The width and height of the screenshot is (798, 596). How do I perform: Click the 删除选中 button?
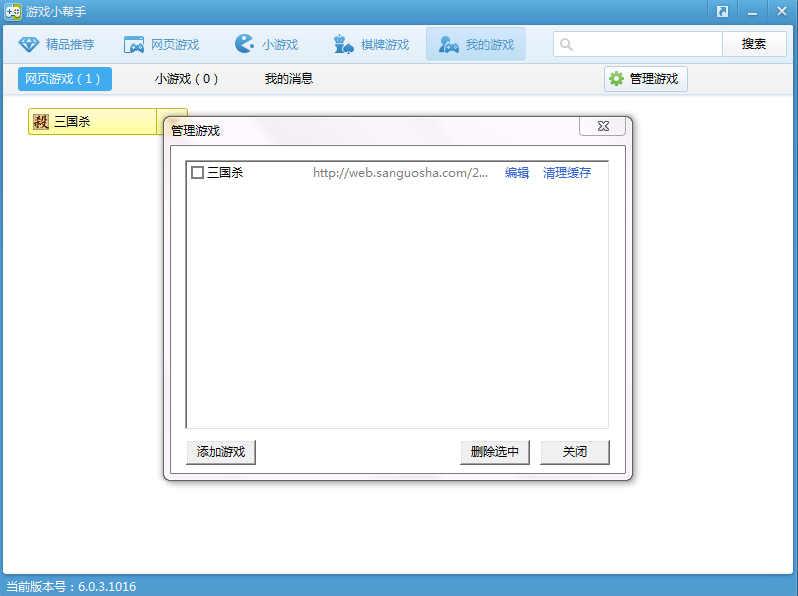(x=495, y=452)
